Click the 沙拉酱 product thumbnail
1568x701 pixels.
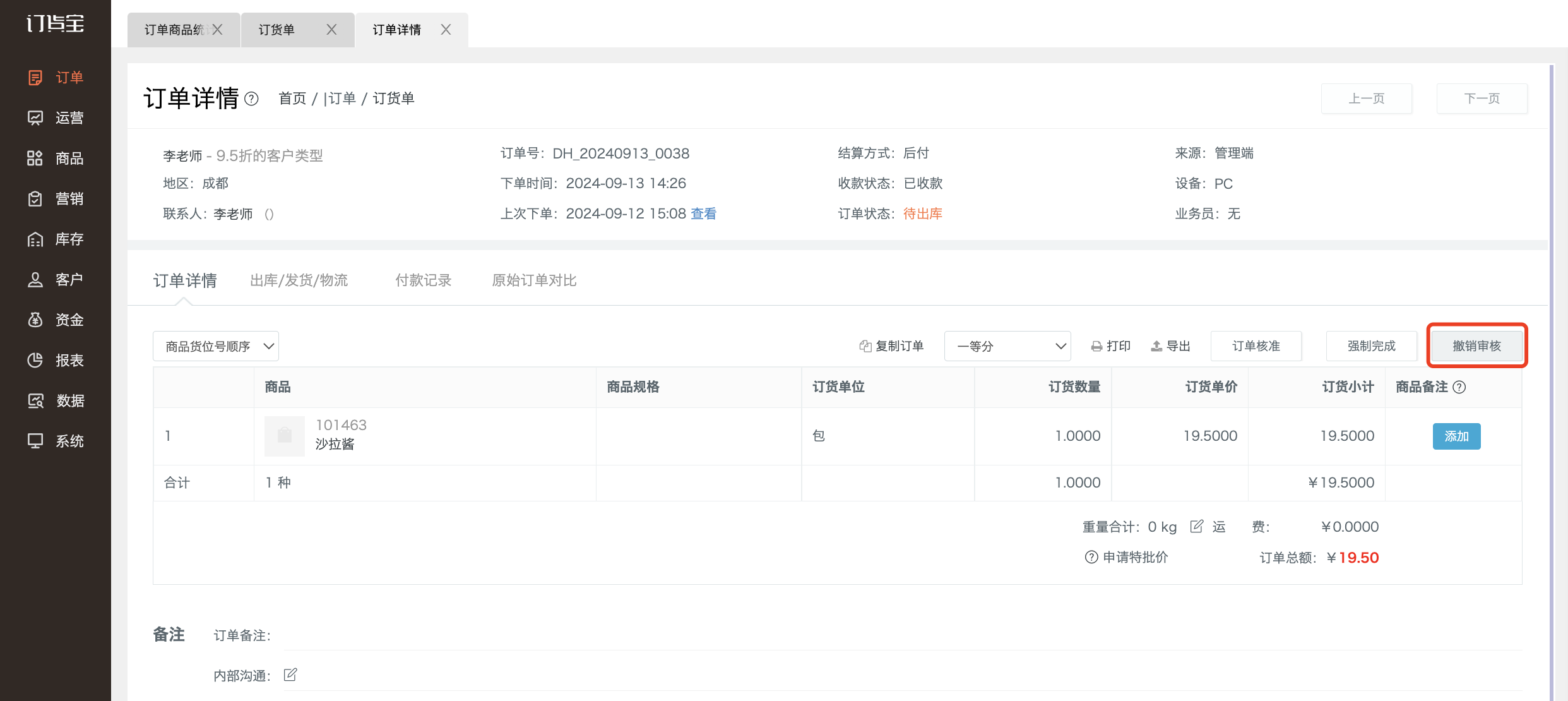tap(285, 436)
